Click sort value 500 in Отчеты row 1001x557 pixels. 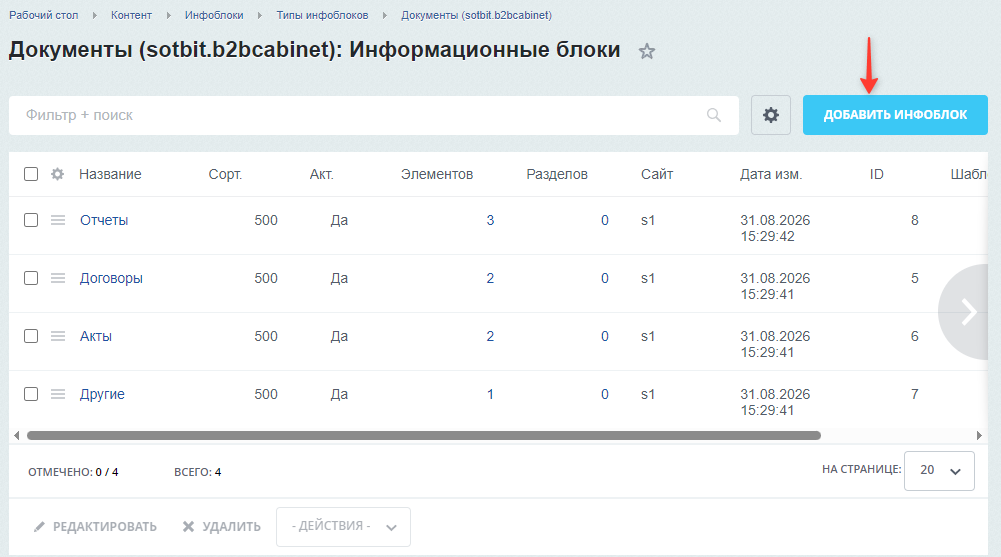[x=266, y=220]
